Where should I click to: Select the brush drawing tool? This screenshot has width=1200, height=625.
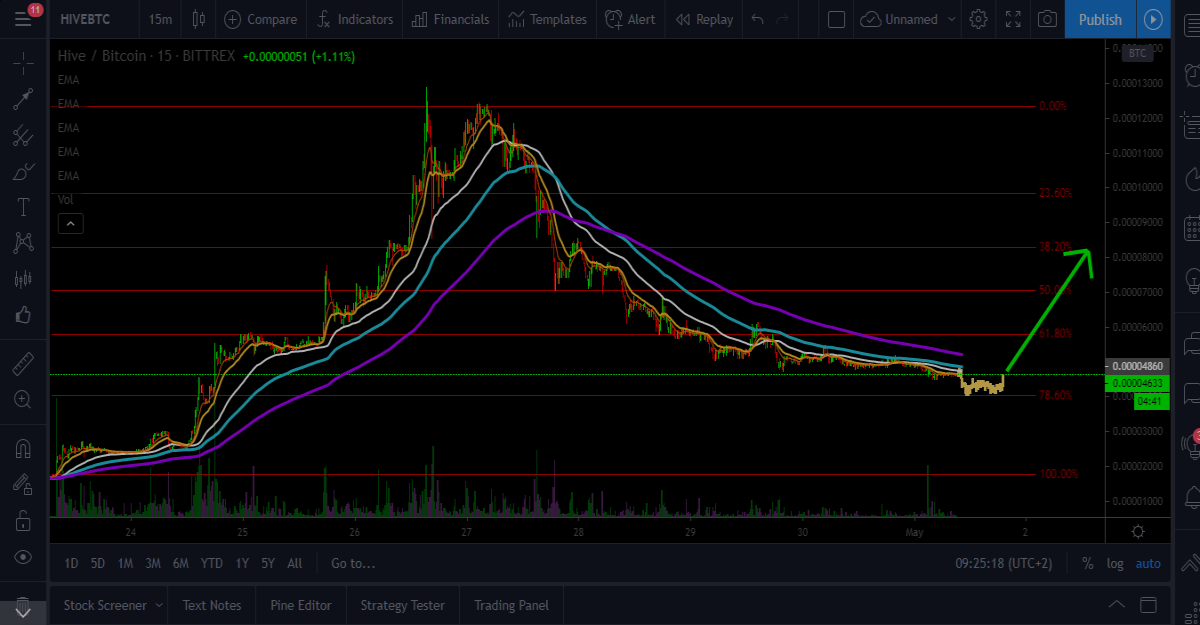(x=24, y=172)
